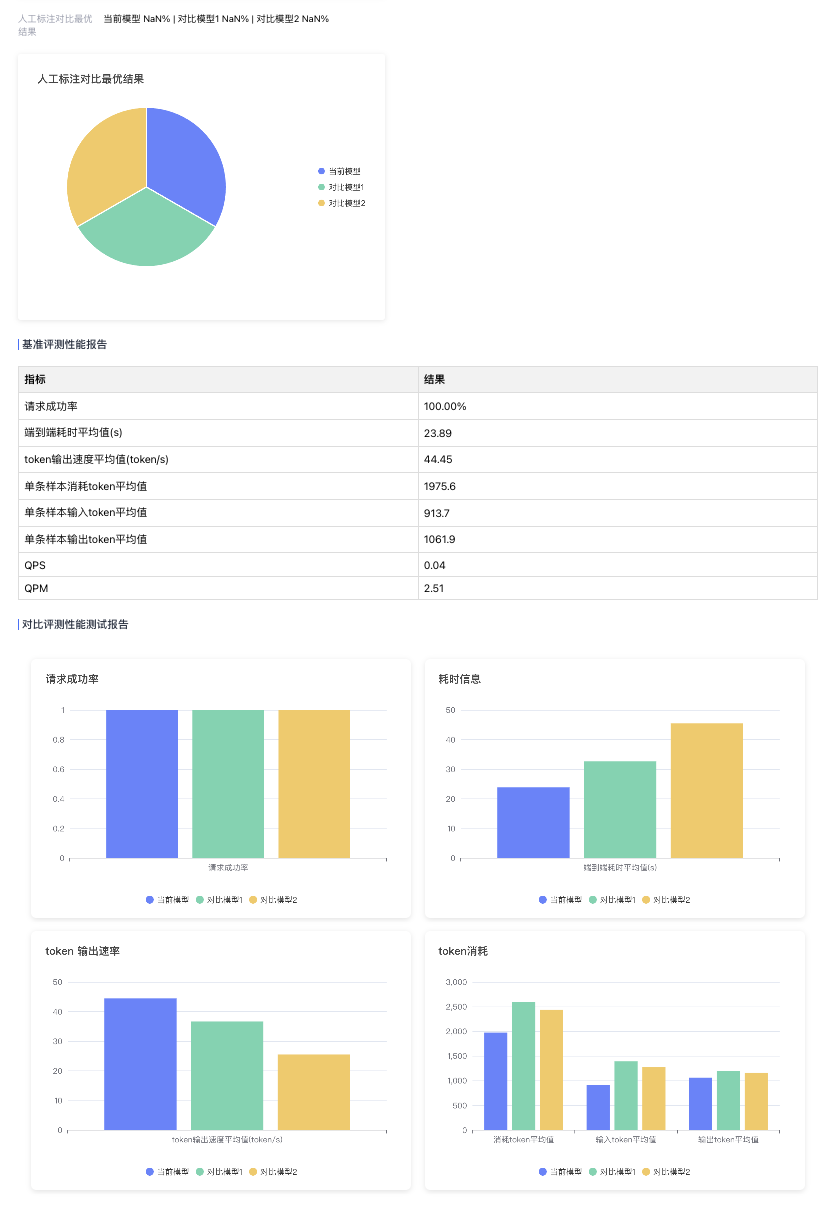Select the 请求成功率 row in the table
The image size is (838, 1222).
click(x=418, y=407)
